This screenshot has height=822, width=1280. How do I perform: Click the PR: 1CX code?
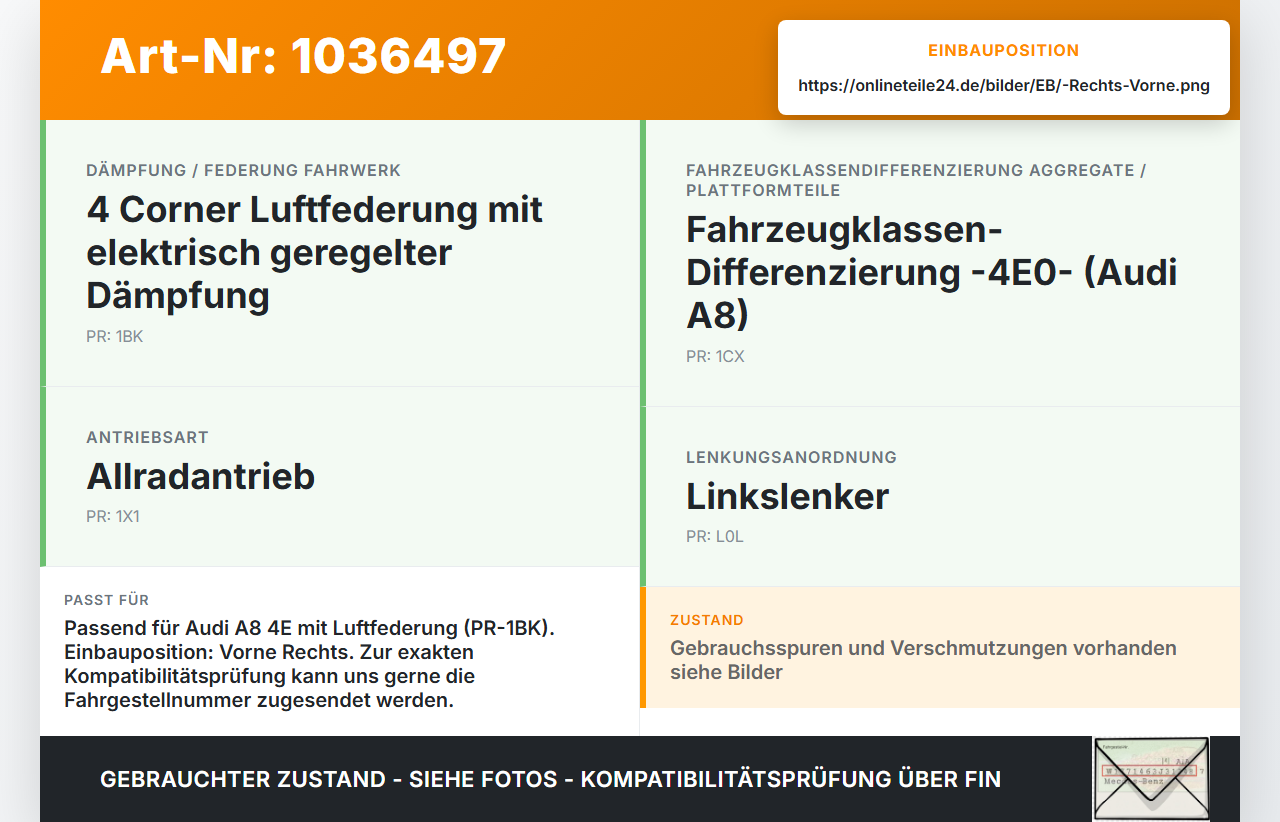click(715, 357)
